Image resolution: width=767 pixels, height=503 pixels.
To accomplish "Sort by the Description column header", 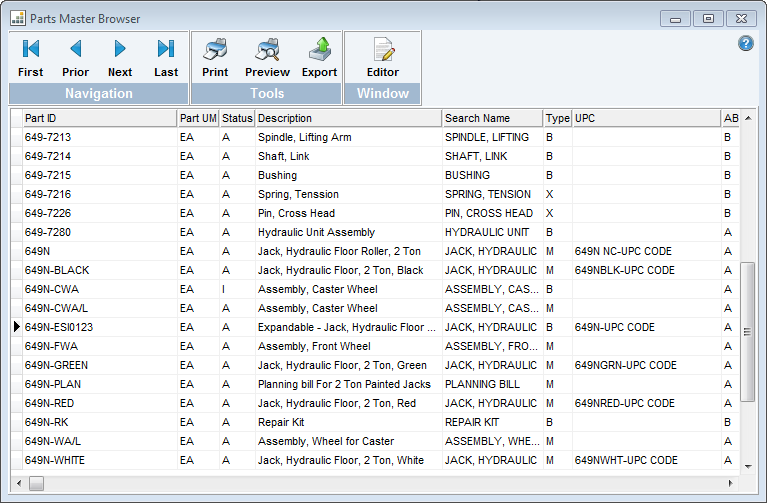I will click(x=349, y=118).
